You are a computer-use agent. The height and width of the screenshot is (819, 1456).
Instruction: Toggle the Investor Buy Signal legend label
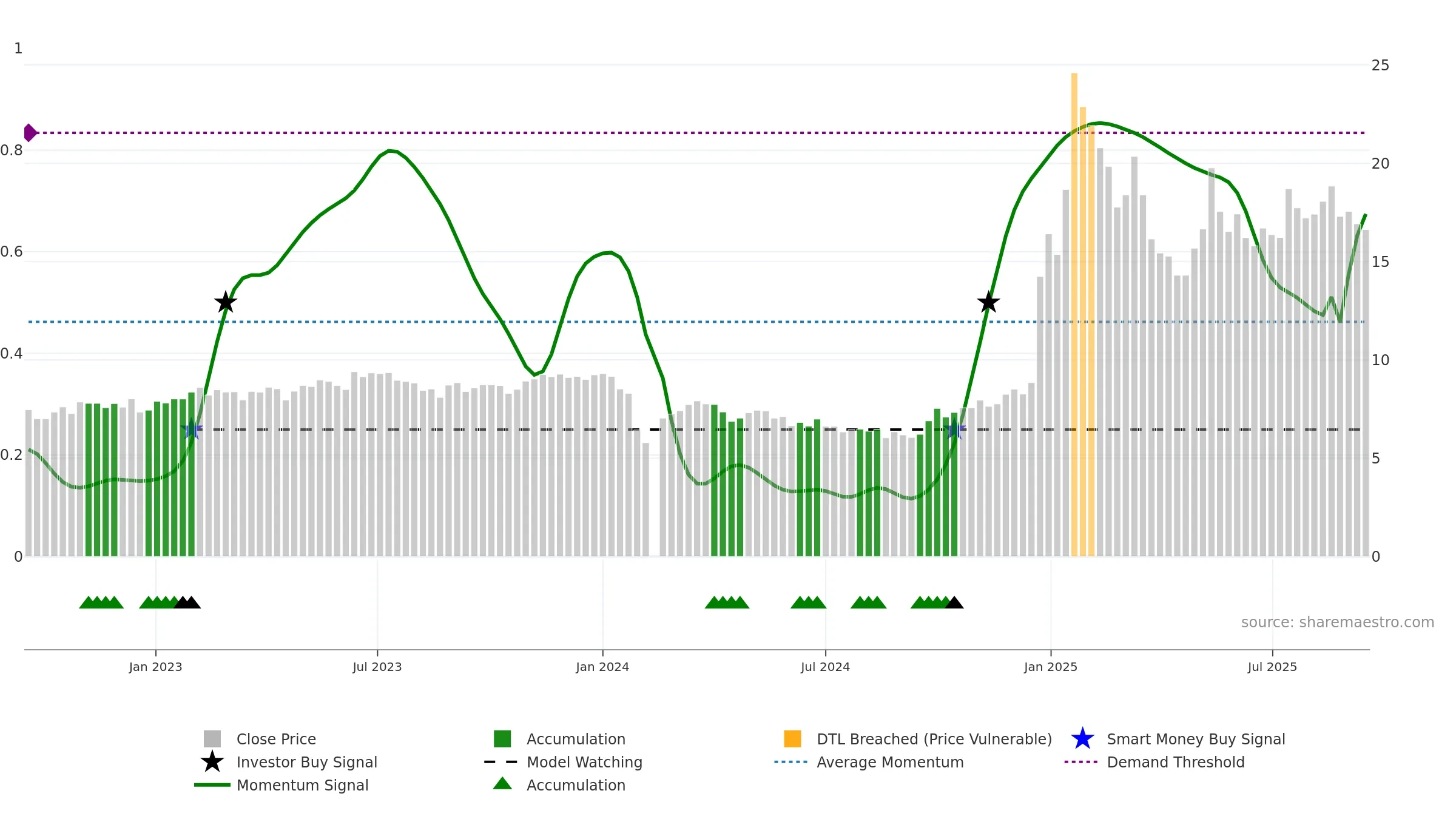[x=307, y=762]
